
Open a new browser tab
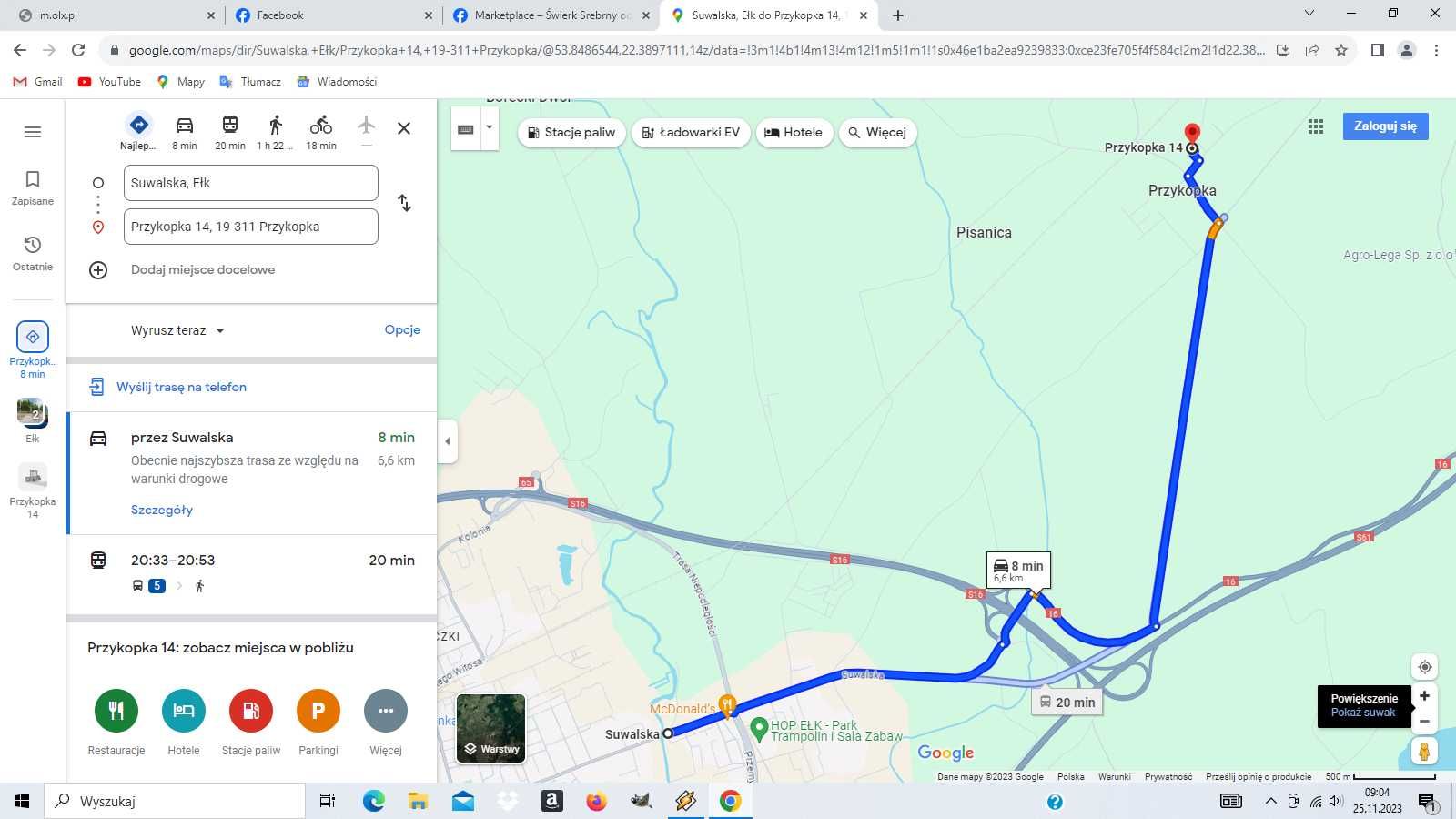[x=898, y=15]
